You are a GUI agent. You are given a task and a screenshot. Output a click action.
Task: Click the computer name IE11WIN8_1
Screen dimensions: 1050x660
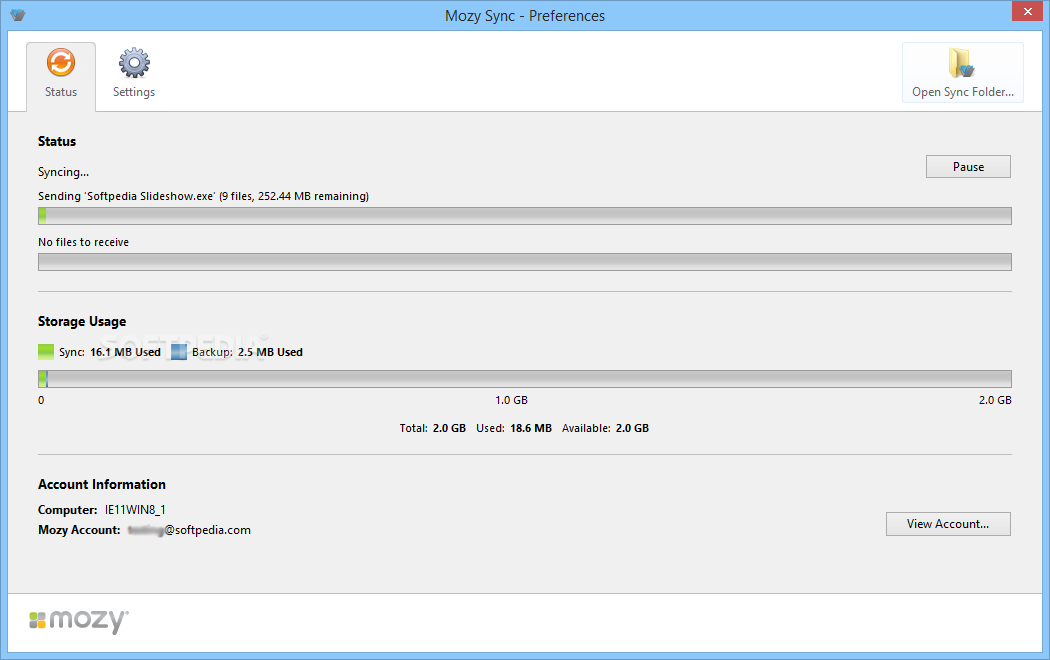pyautogui.click(x=135, y=510)
